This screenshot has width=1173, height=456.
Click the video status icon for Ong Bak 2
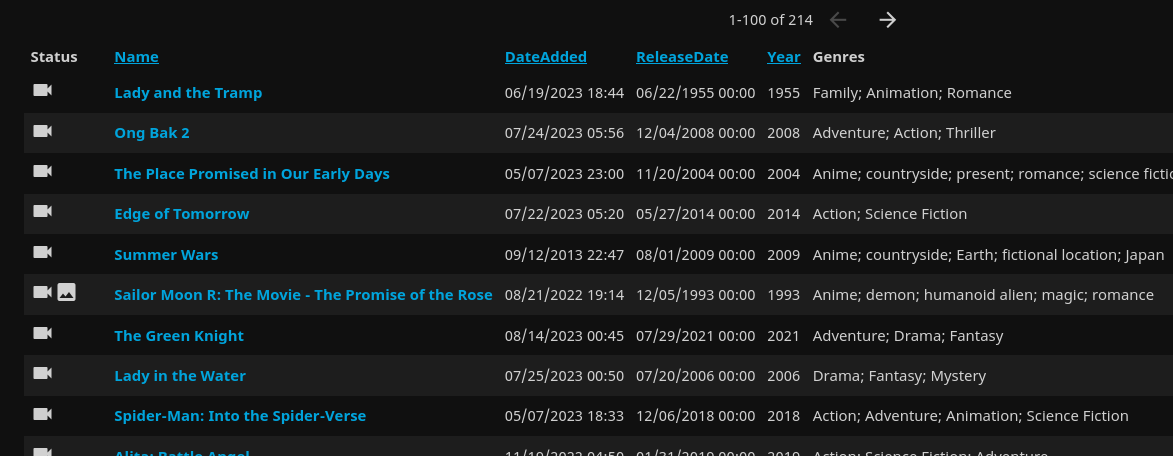click(x=42, y=131)
